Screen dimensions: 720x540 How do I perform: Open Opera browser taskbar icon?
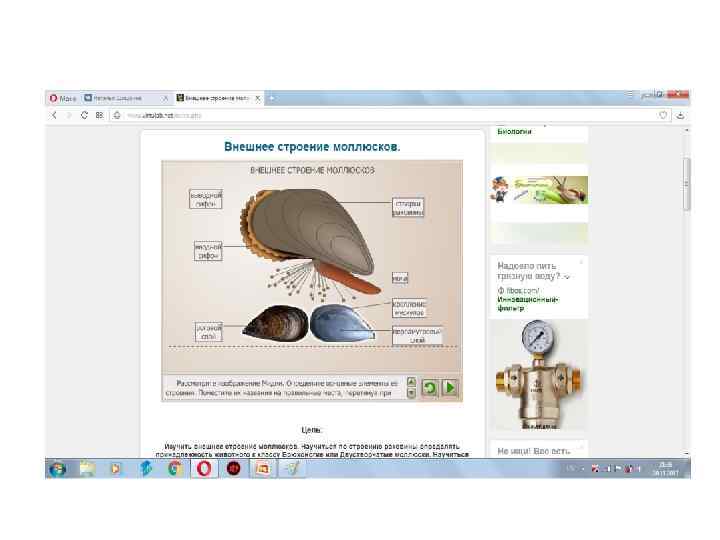pos(204,468)
